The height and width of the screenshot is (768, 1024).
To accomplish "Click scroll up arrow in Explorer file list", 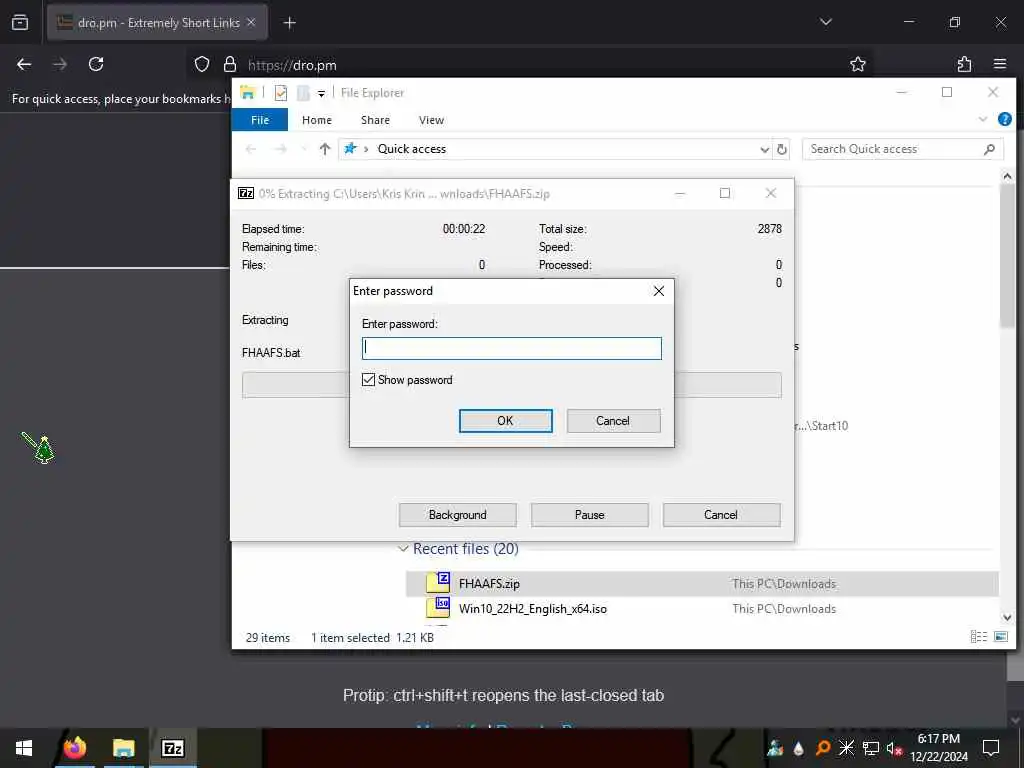I will (1007, 176).
